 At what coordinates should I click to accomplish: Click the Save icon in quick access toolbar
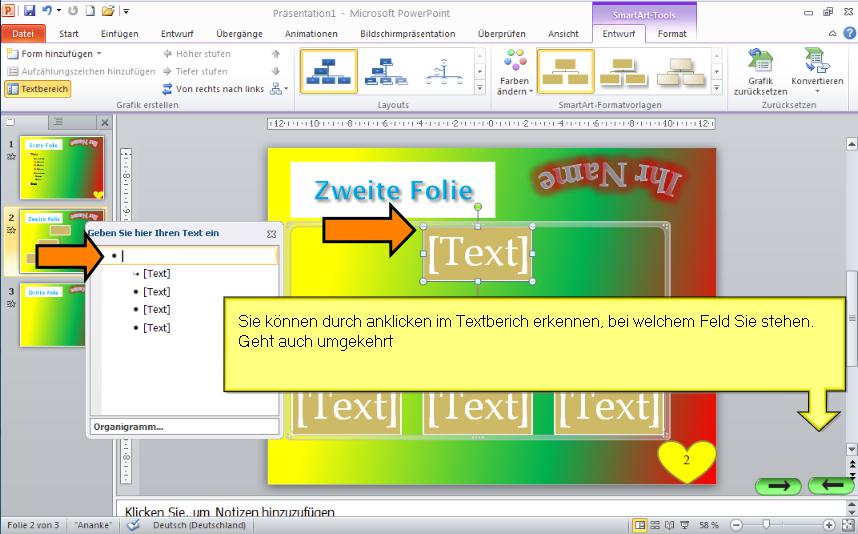pyautogui.click(x=29, y=11)
